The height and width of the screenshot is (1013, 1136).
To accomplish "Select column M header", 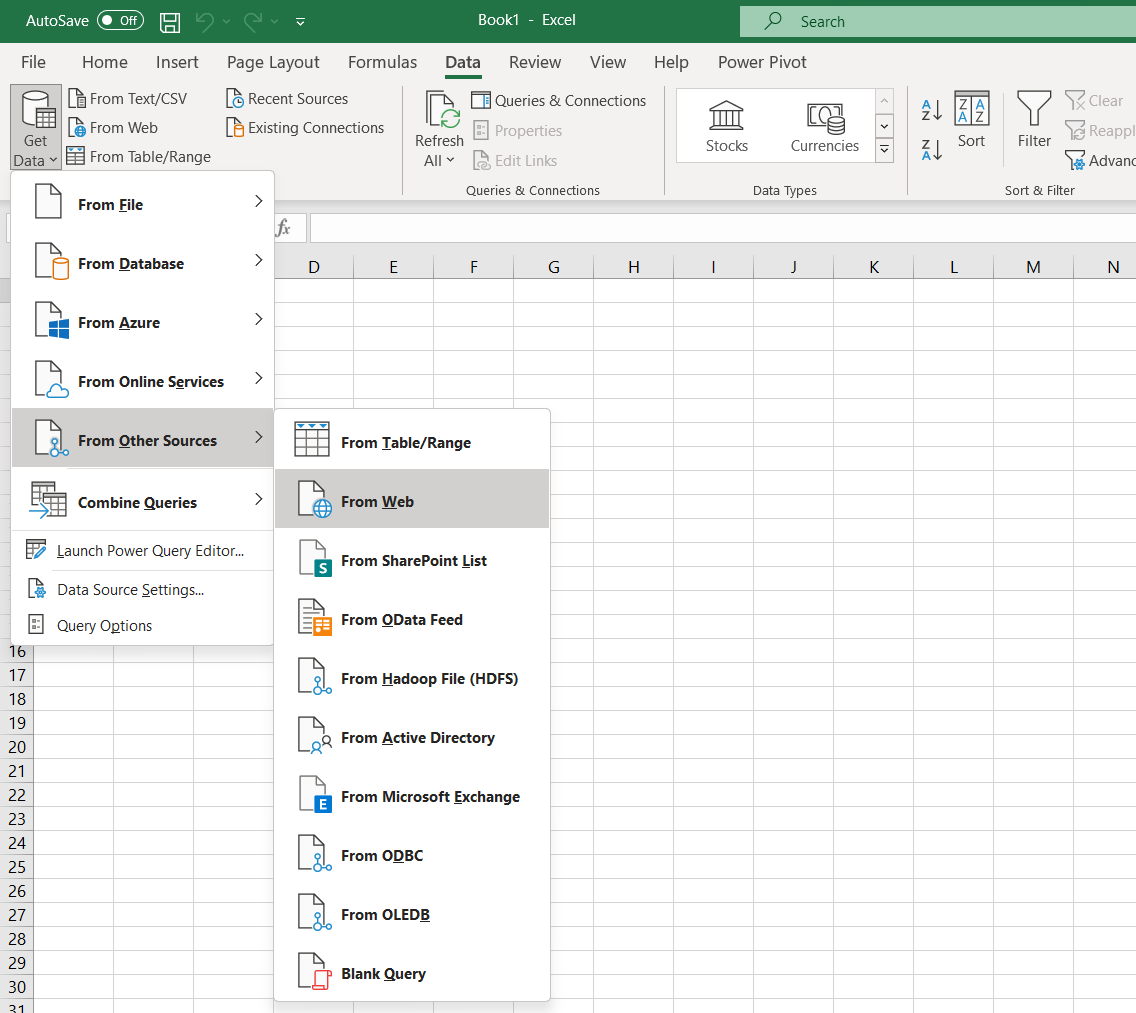I will point(1033,267).
